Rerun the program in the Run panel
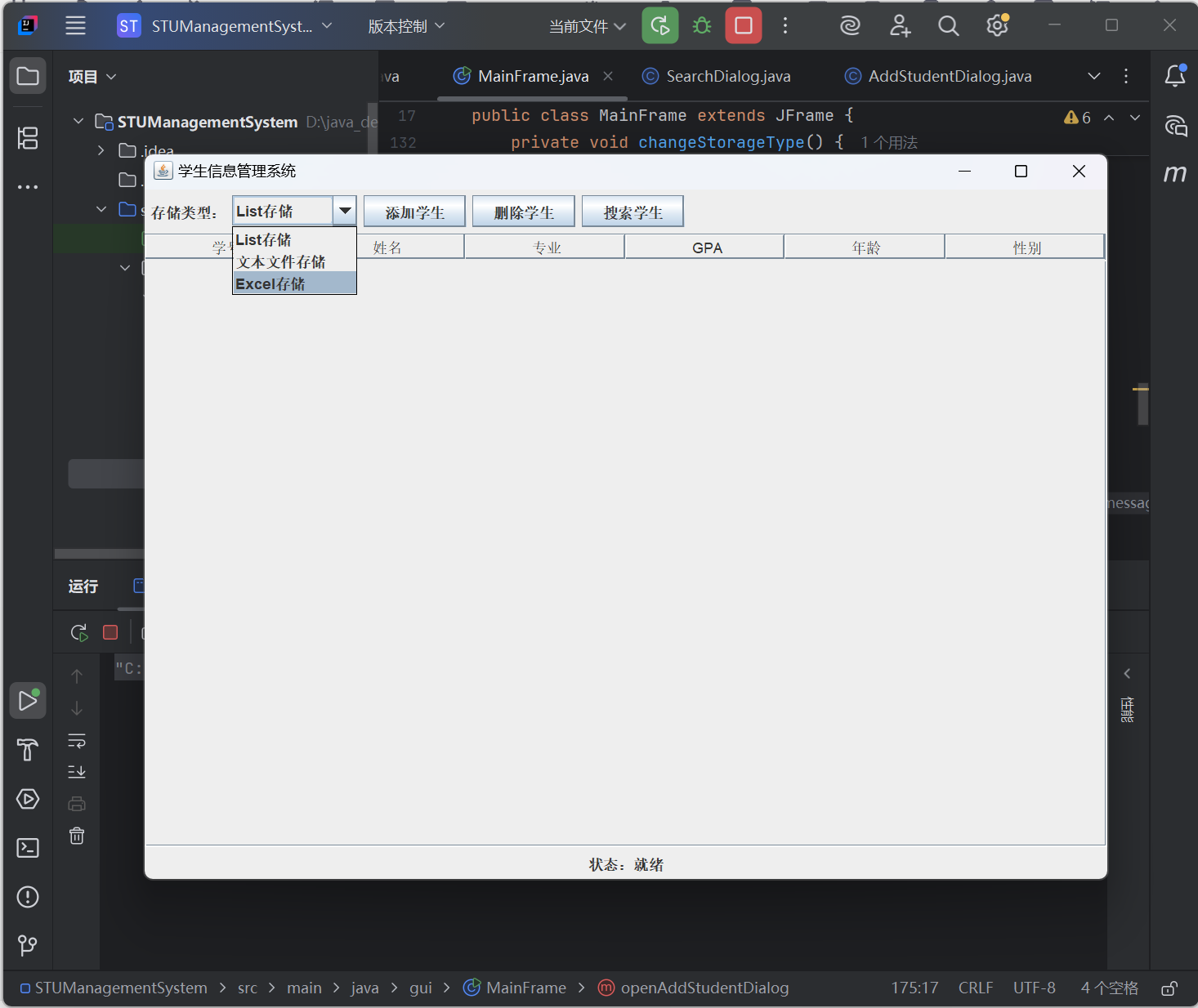 tap(79, 632)
